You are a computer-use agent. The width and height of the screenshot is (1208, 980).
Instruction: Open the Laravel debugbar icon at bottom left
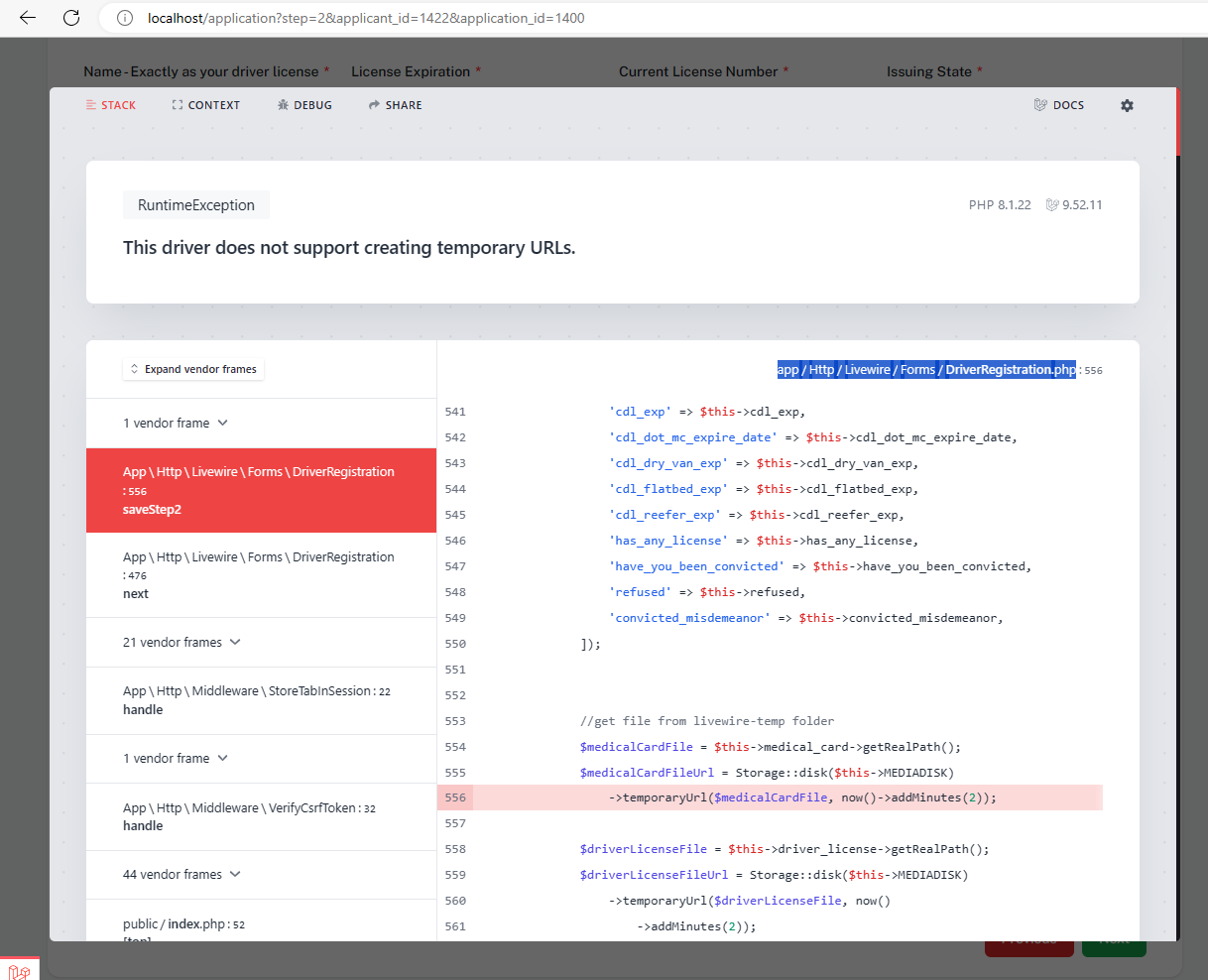[x=19, y=971]
